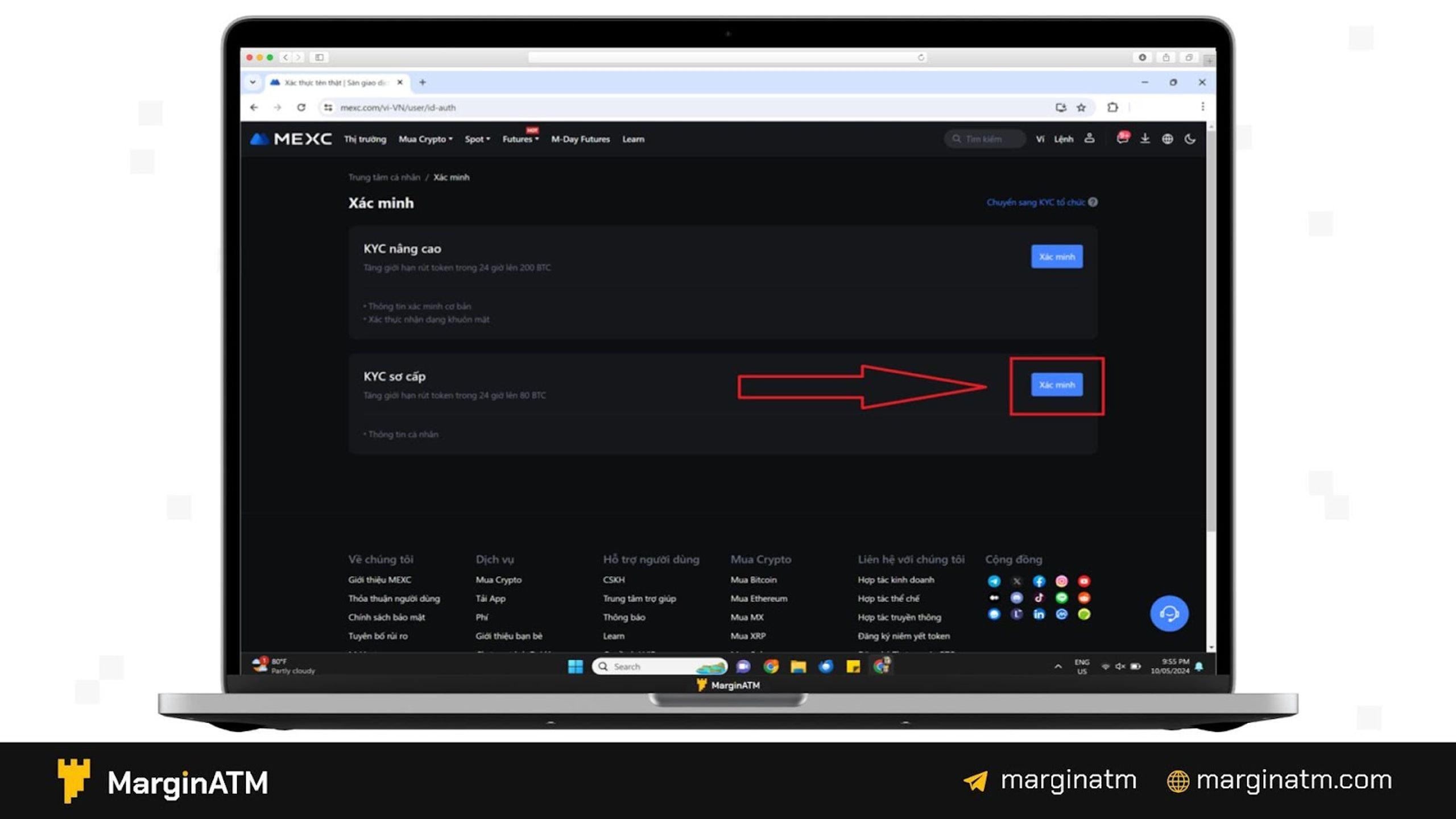
Task: Open the Facebook community icon
Action: (x=1039, y=581)
